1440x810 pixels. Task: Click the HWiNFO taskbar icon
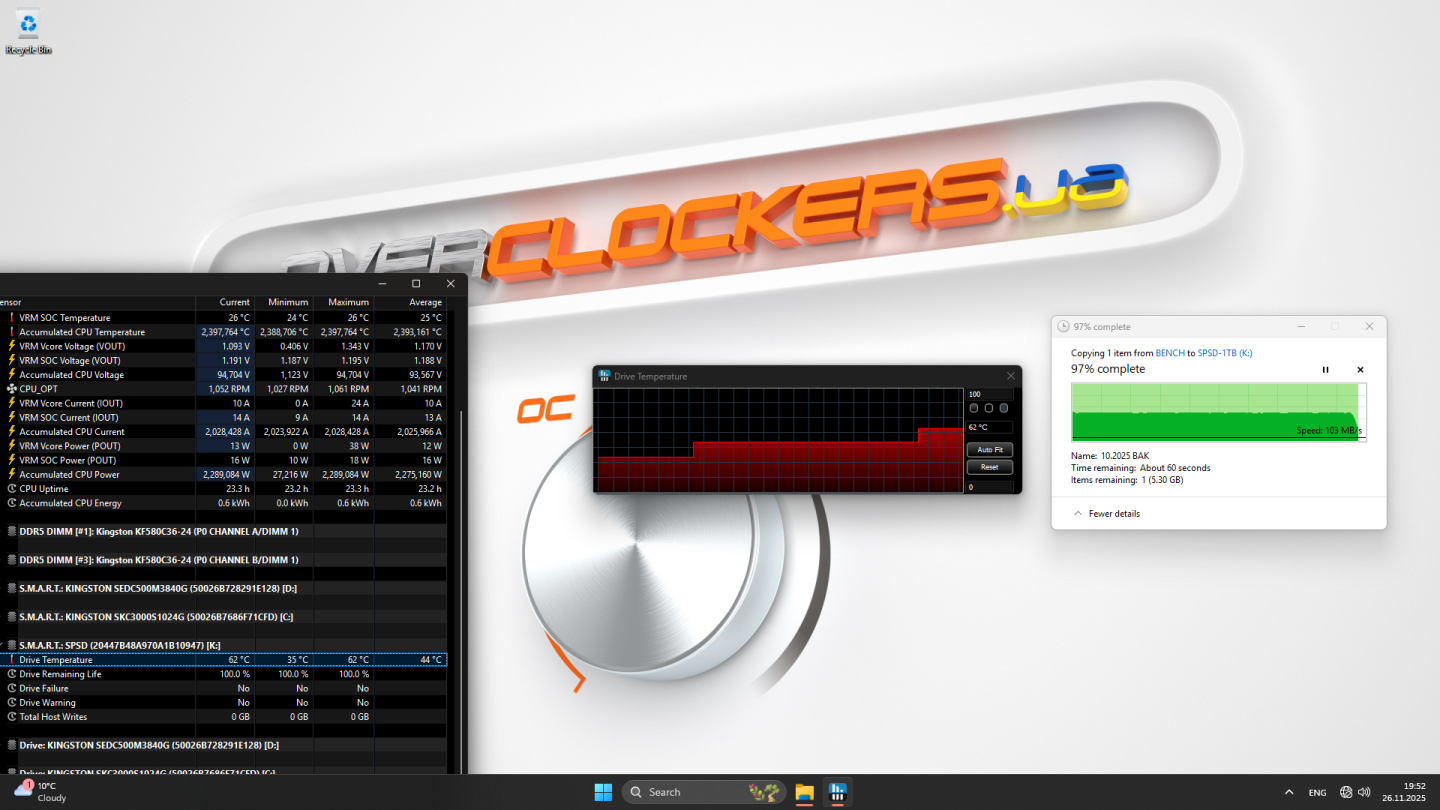(837, 792)
